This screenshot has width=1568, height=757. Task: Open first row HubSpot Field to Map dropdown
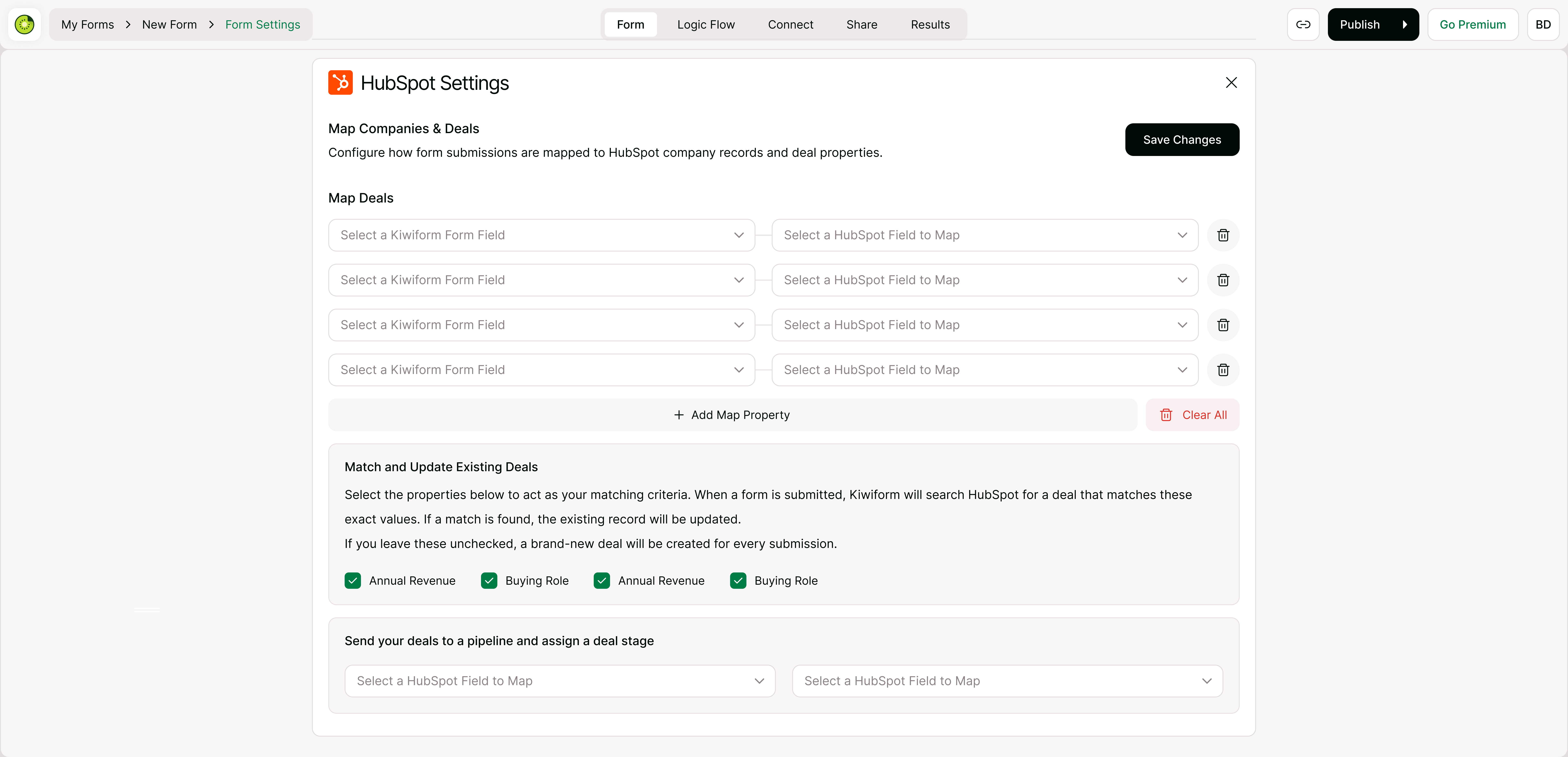tap(985, 236)
